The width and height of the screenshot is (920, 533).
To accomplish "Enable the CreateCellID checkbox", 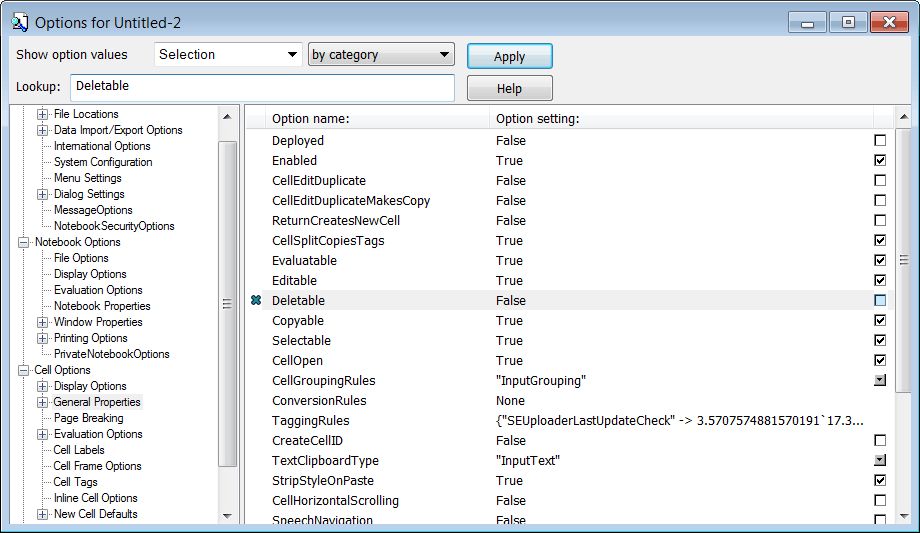I will click(x=880, y=440).
